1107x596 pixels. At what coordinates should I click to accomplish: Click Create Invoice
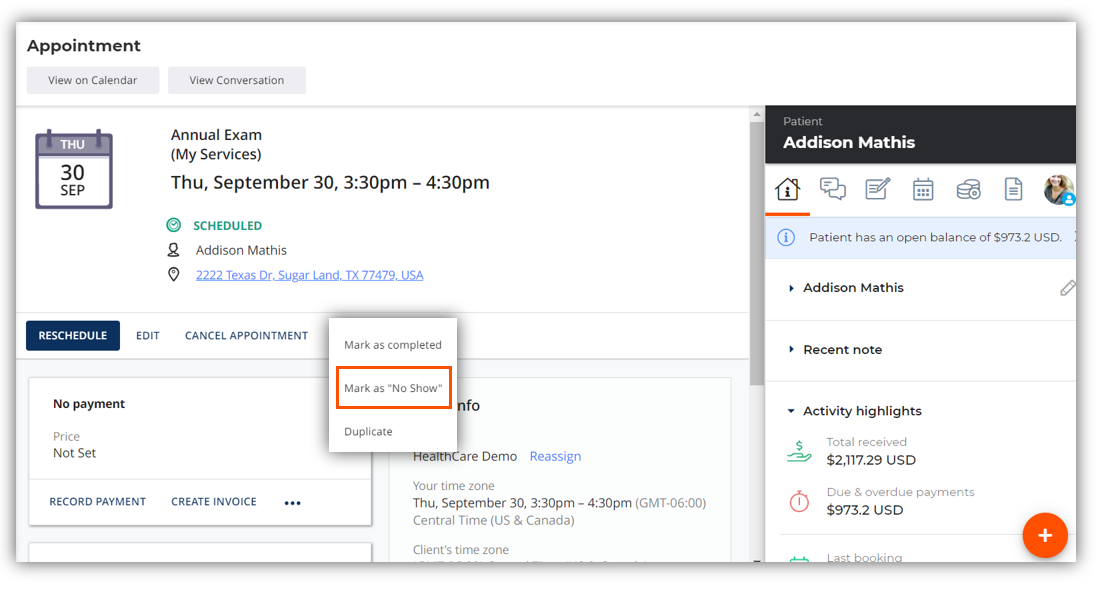click(x=214, y=501)
